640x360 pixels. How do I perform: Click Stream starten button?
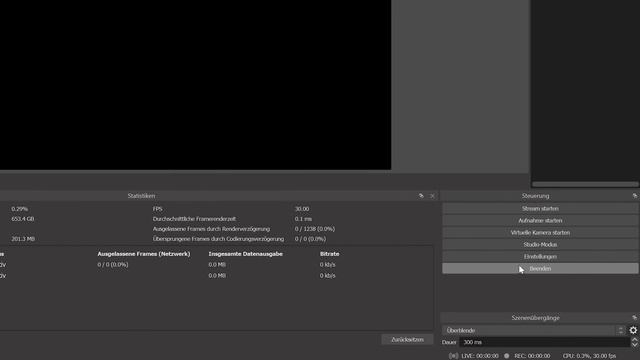pos(540,209)
